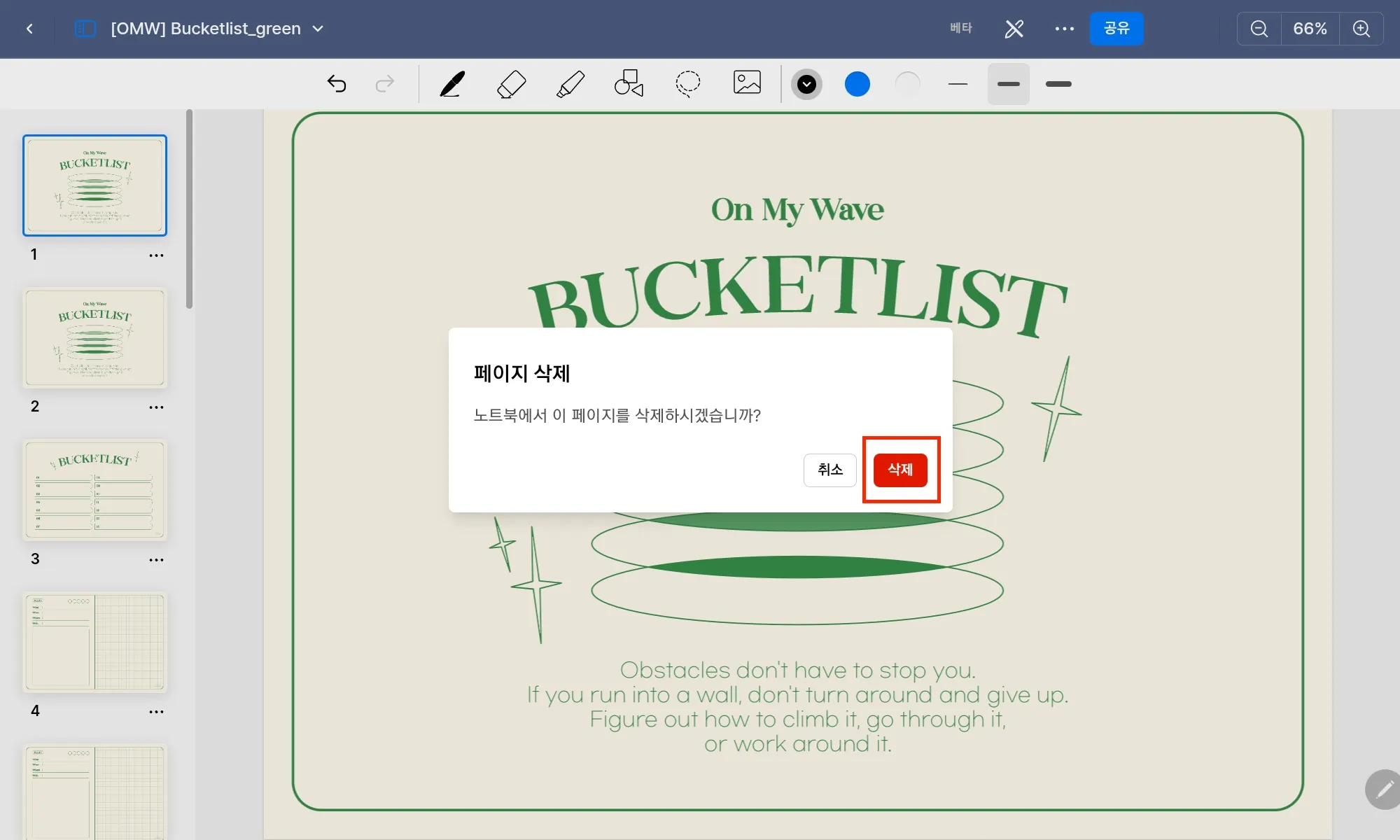Viewport: 1400px width, 840px height.
Task: Select the Eraser tool
Action: 511,84
